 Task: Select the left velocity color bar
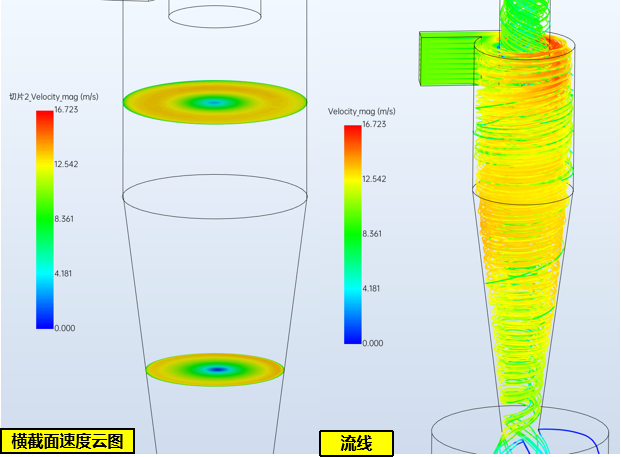pyautogui.click(x=44, y=219)
